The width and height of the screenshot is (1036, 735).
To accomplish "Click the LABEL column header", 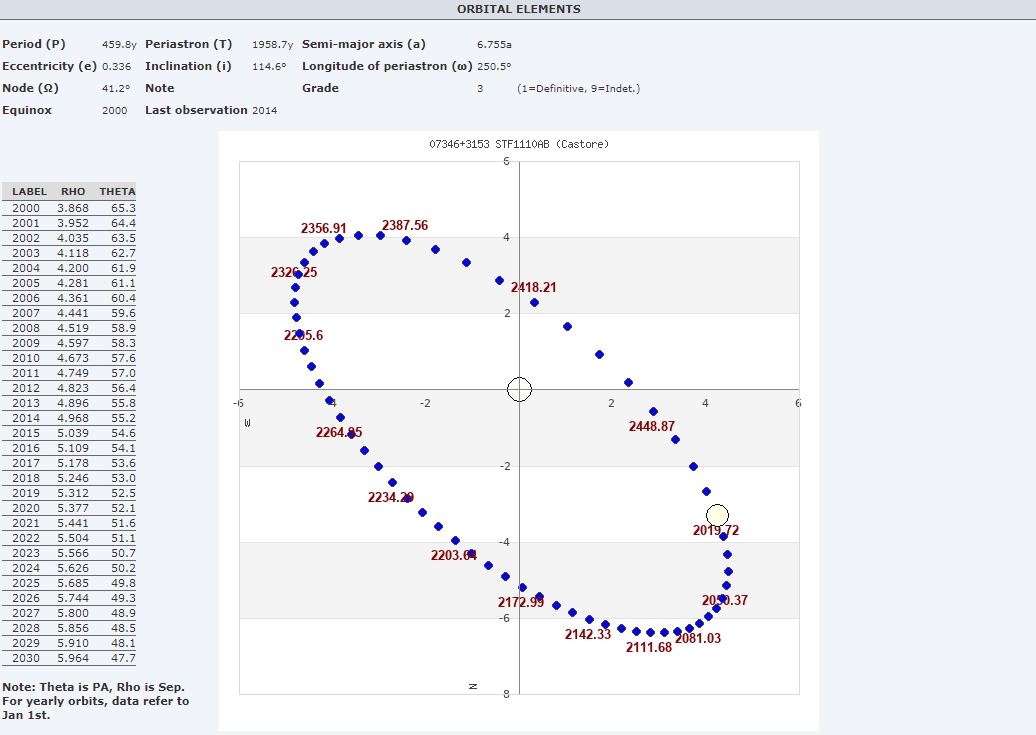I will (29, 191).
